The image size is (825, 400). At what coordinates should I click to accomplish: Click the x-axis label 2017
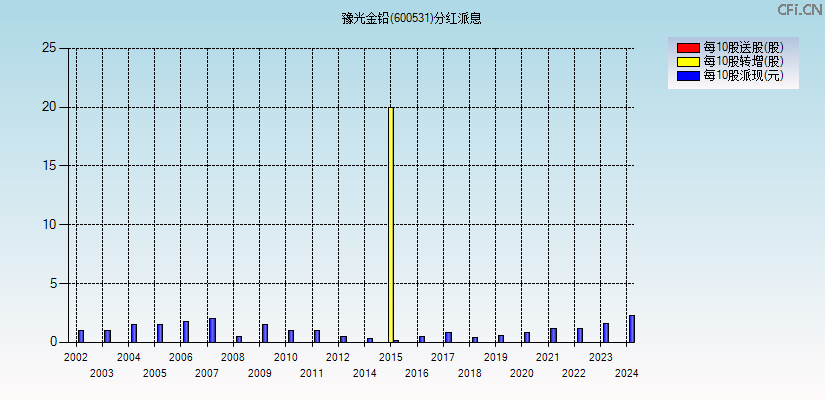pos(443,357)
